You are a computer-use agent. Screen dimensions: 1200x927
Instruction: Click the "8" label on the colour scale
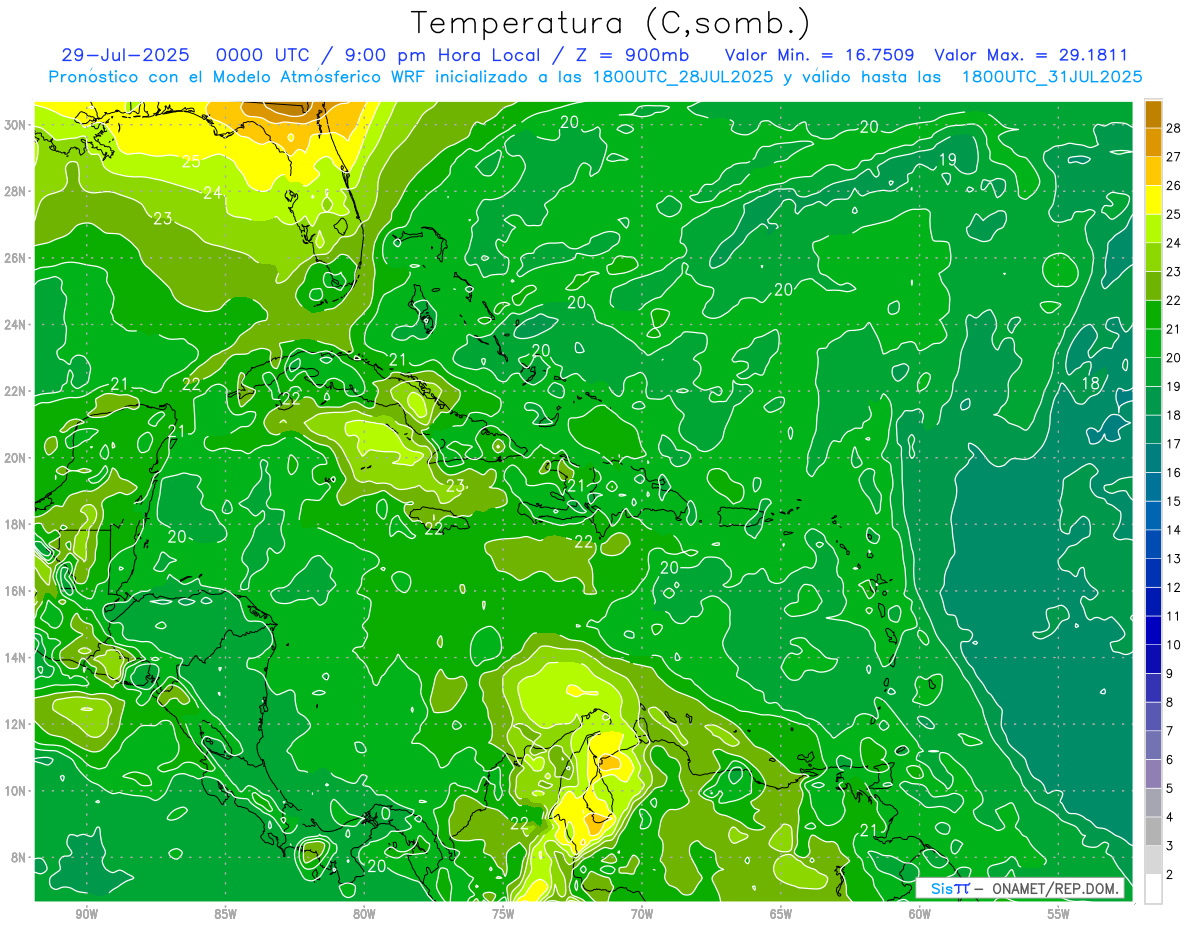tap(1170, 702)
